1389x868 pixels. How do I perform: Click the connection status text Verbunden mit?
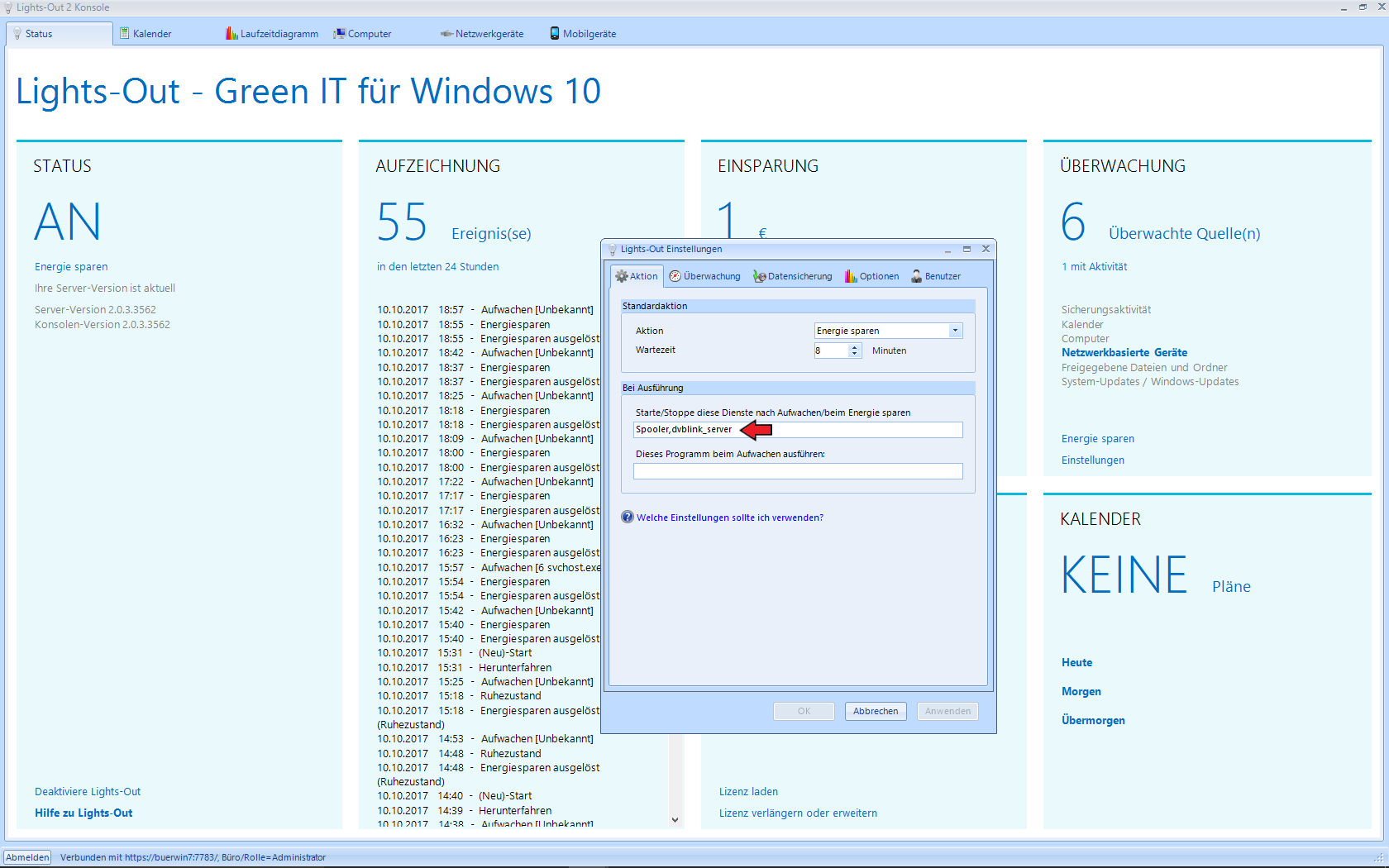tap(193, 857)
